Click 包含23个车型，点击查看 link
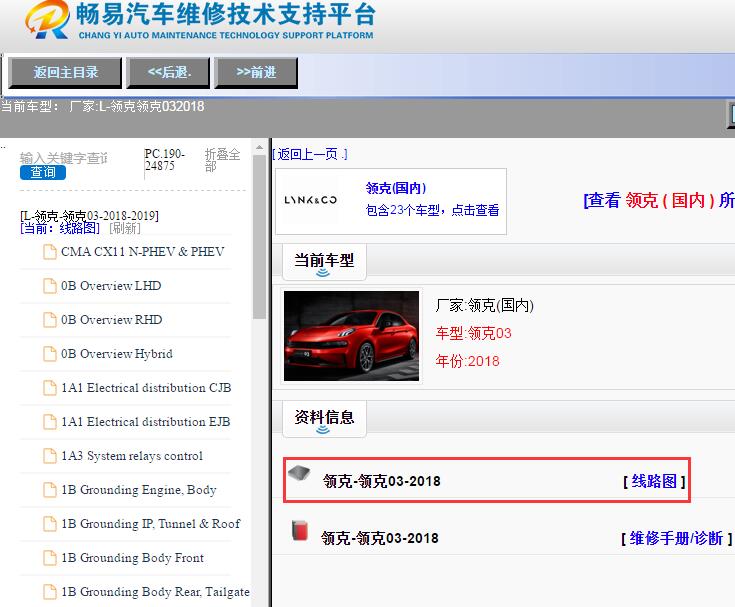Image resolution: width=735 pixels, height=607 pixels. click(x=432, y=210)
